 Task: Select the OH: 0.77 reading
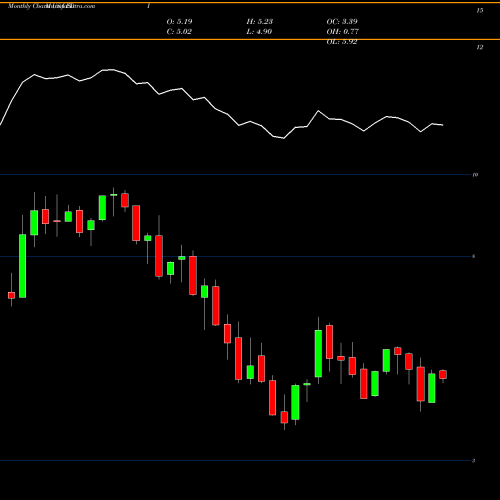click(x=343, y=32)
